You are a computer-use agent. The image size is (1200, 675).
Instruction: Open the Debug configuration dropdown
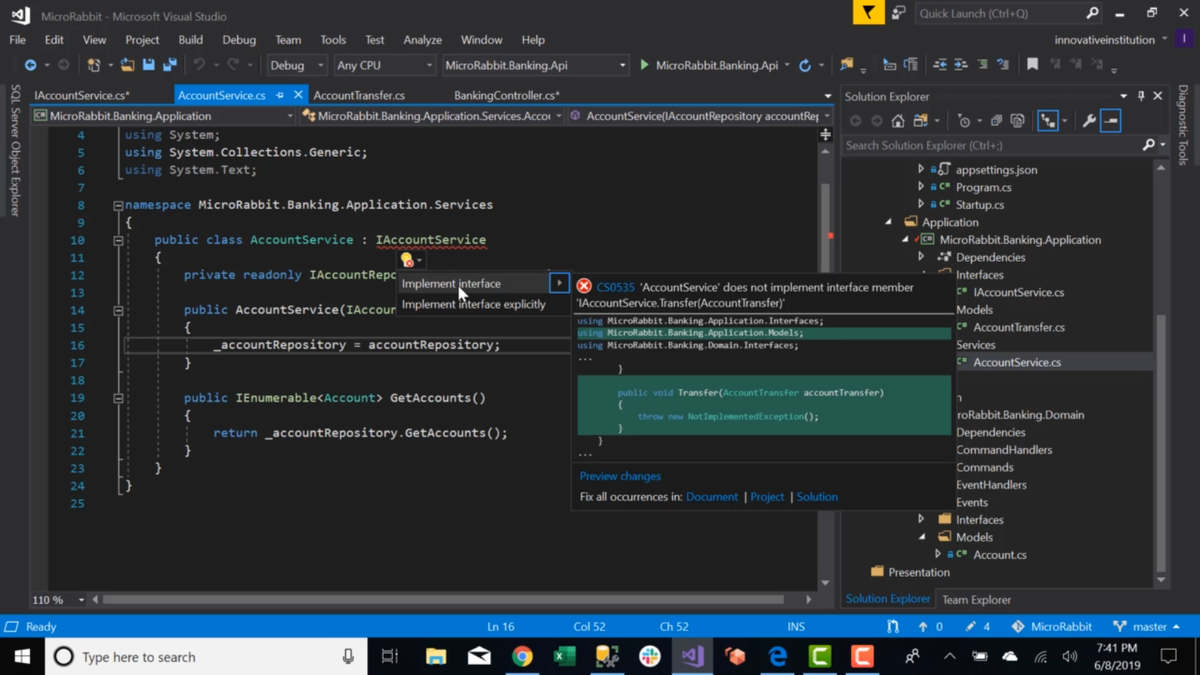(296, 65)
